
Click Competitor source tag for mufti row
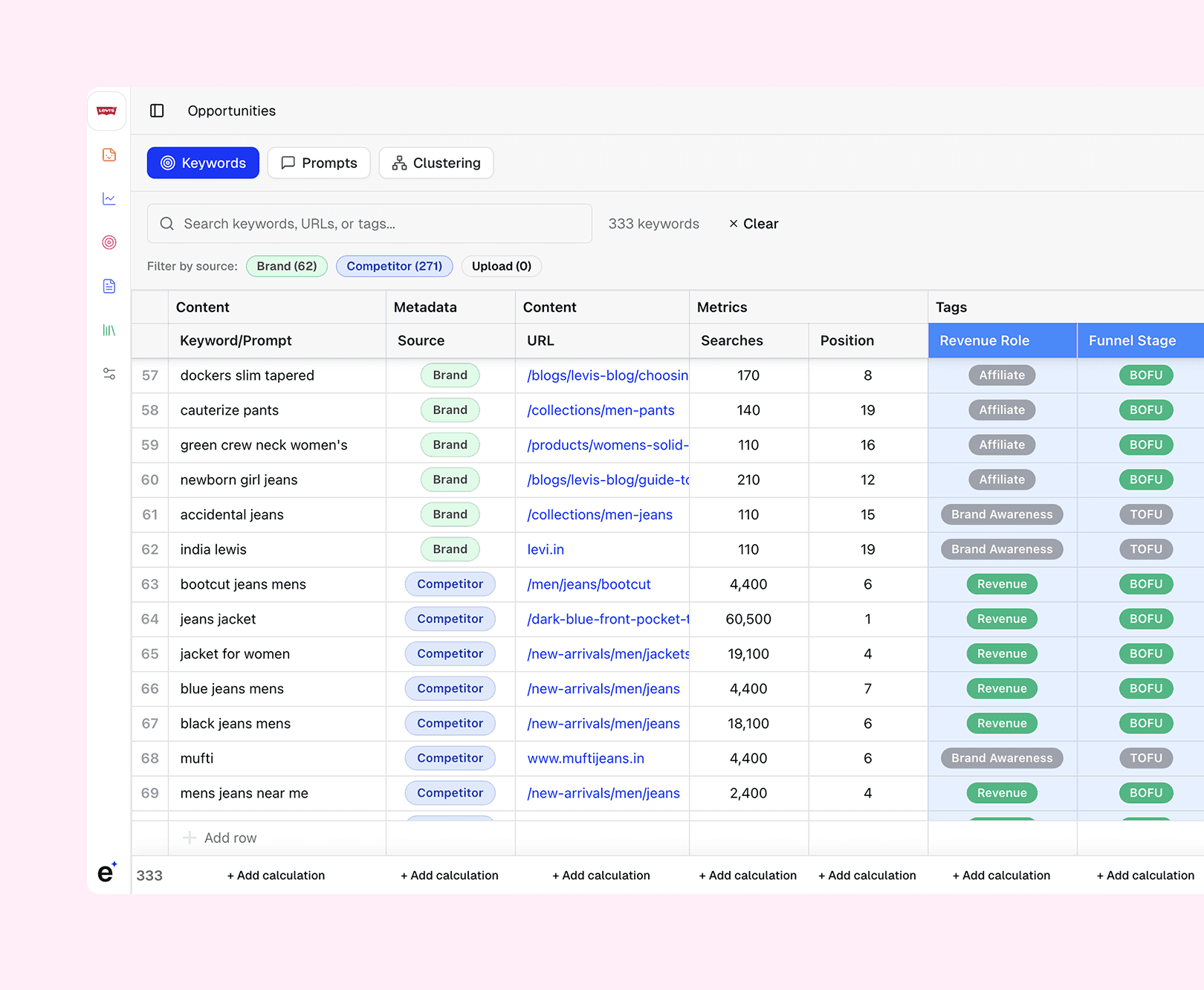tap(450, 758)
